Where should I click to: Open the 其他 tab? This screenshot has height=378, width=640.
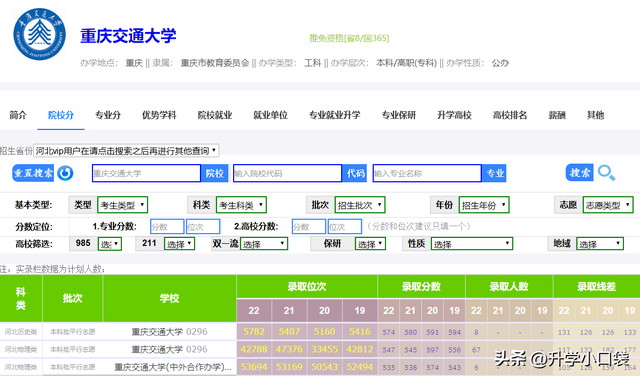(x=595, y=115)
